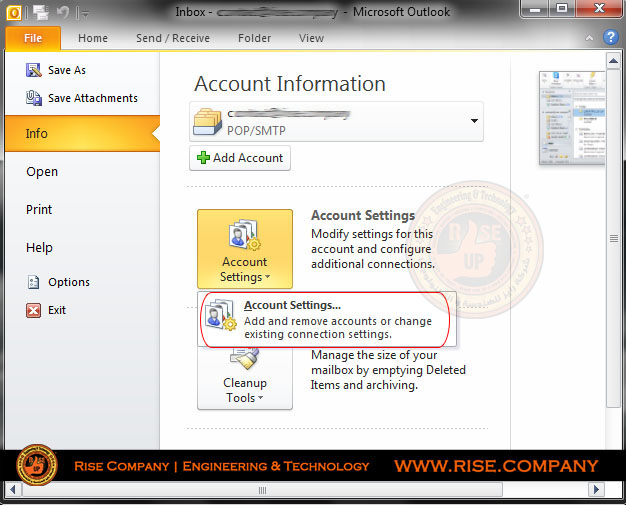Click the red Exit X icon
The image size is (626, 505).
tap(34, 310)
